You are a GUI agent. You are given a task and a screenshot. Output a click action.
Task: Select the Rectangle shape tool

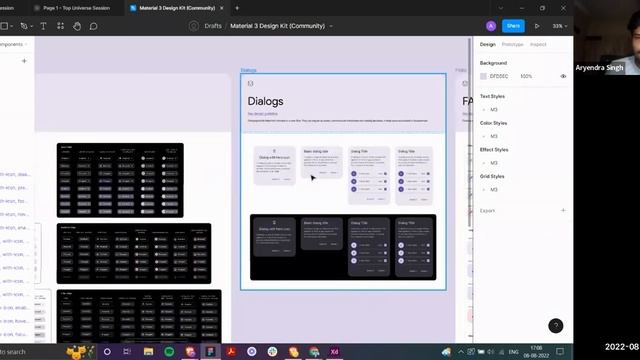[4, 26]
